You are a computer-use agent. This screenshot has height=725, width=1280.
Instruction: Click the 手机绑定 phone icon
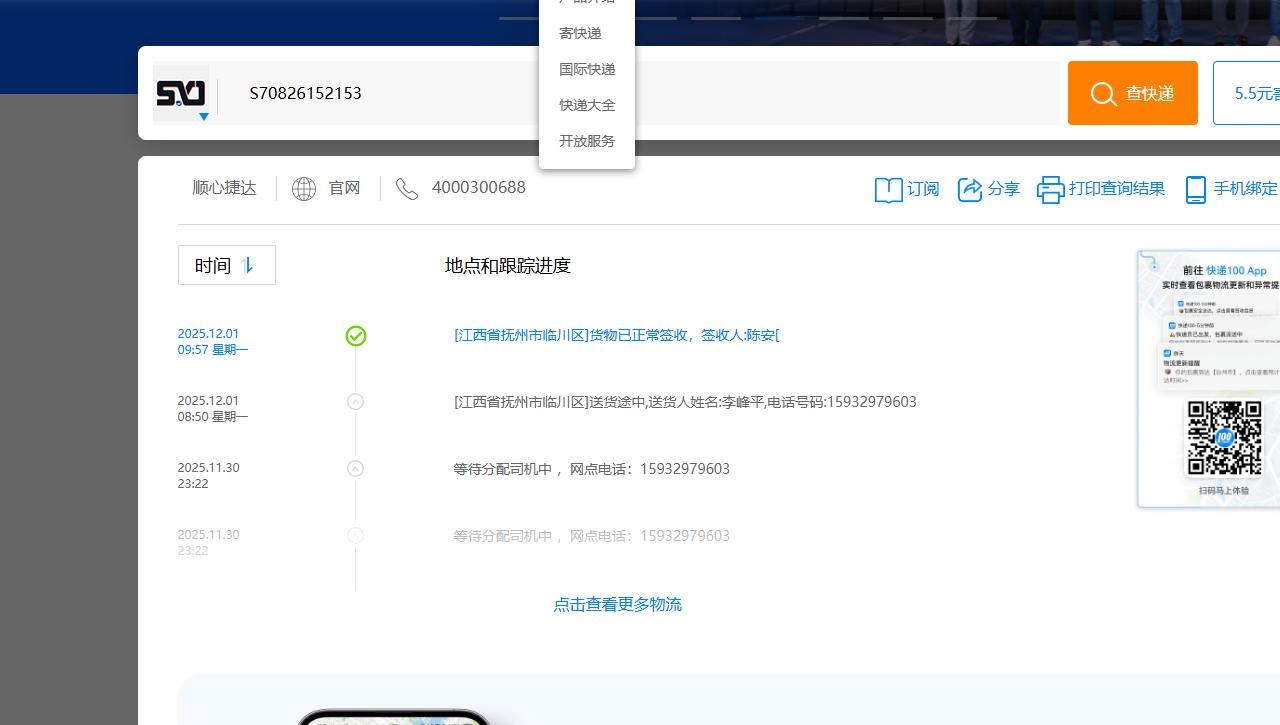[1195, 189]
